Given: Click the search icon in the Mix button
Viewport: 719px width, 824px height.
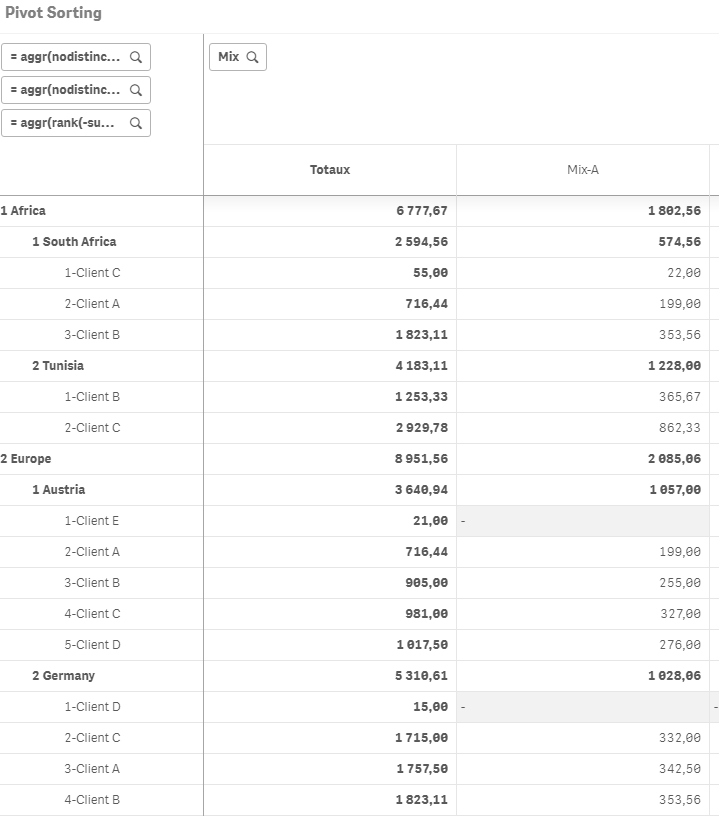Looking at the screenshot, I should 252,57.
